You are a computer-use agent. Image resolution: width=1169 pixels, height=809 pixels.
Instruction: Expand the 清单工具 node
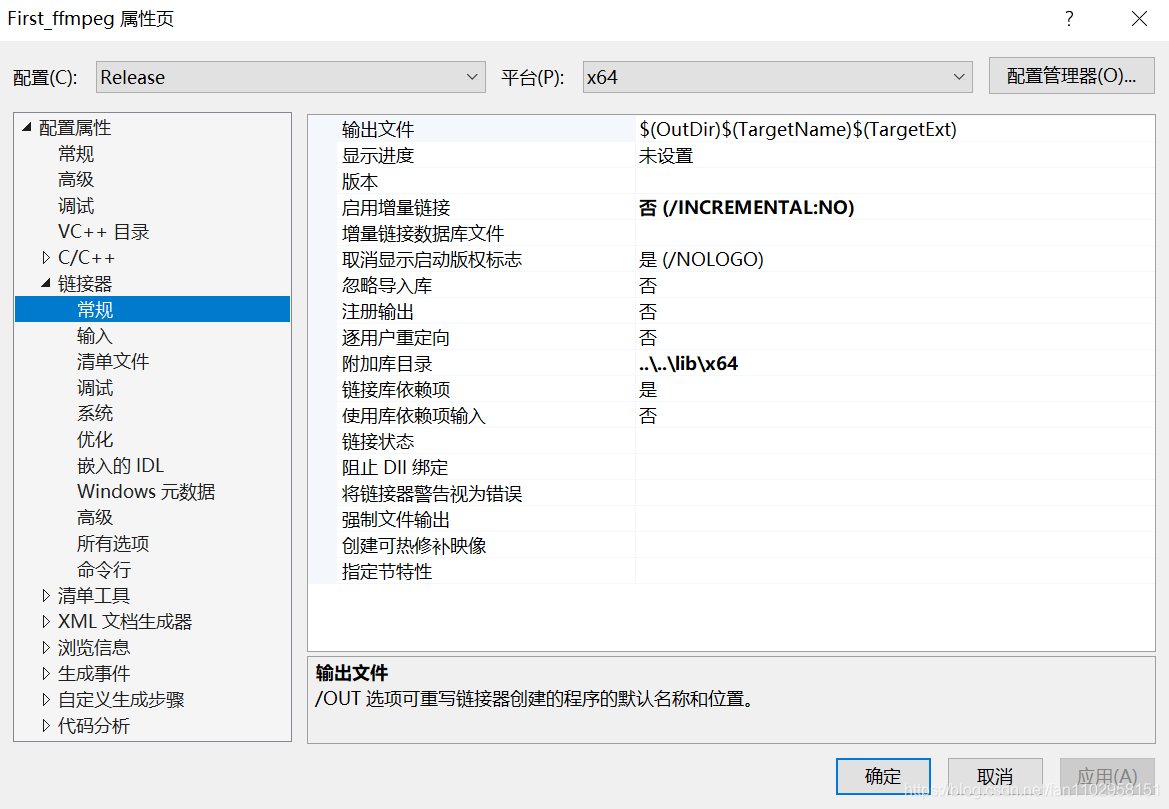[46, 595]
